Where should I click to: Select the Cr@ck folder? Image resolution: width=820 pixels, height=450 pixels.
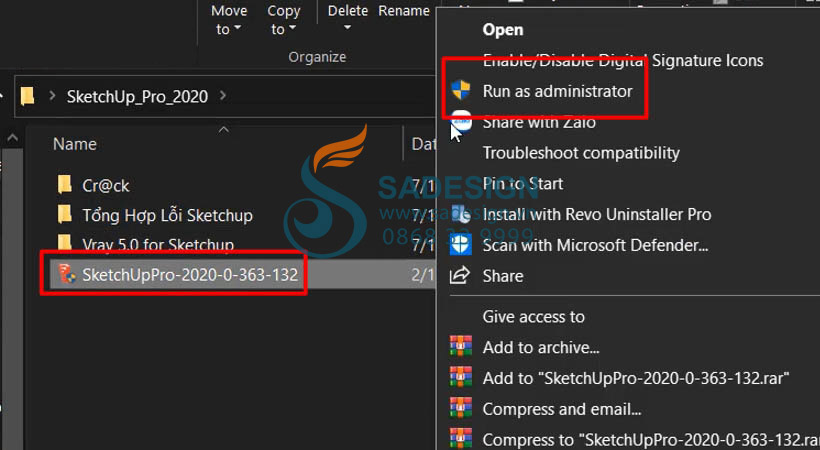(x=105, y=186)
